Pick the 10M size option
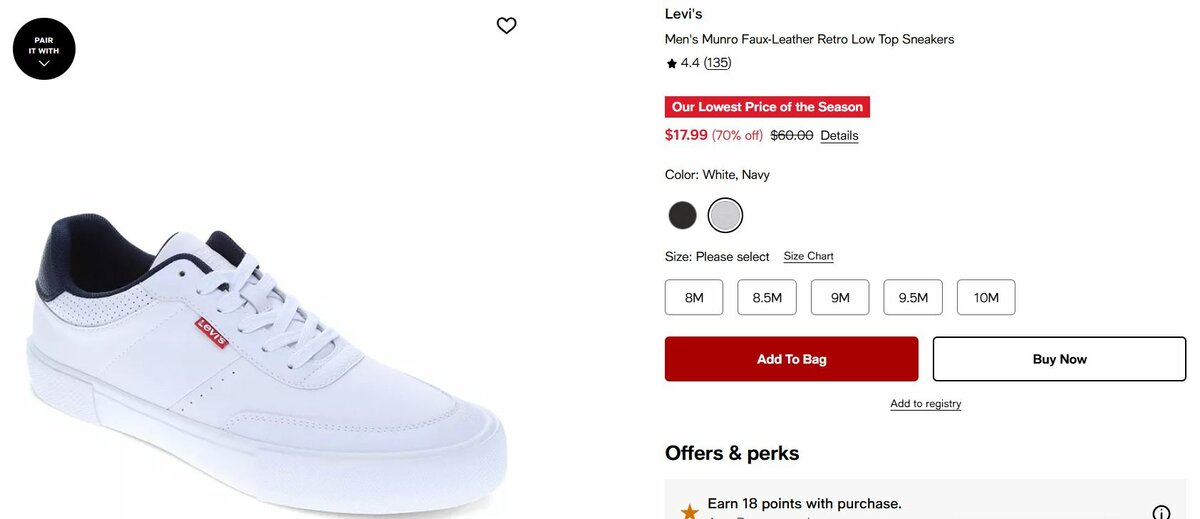 [x=986, y=298]
